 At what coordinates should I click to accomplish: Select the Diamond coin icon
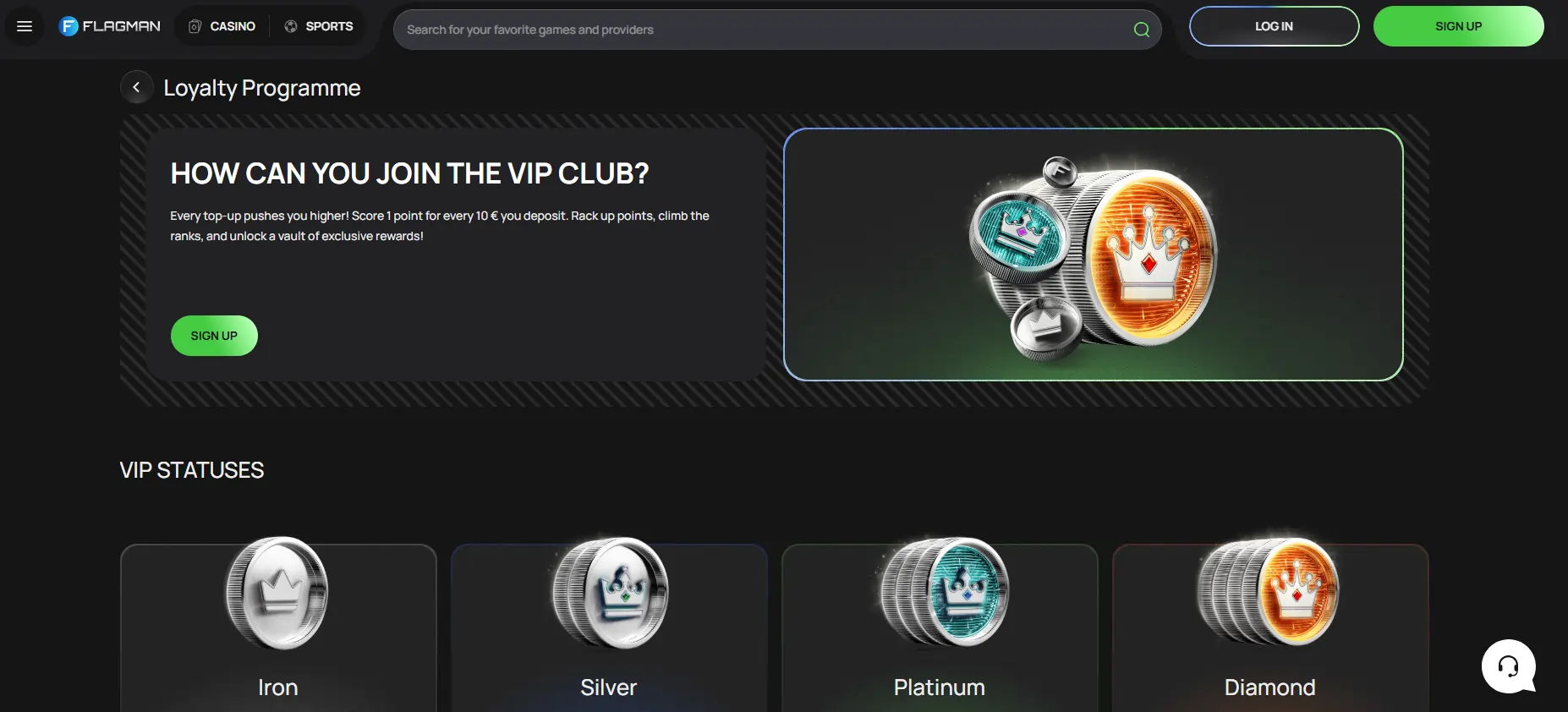(1269, 592)
